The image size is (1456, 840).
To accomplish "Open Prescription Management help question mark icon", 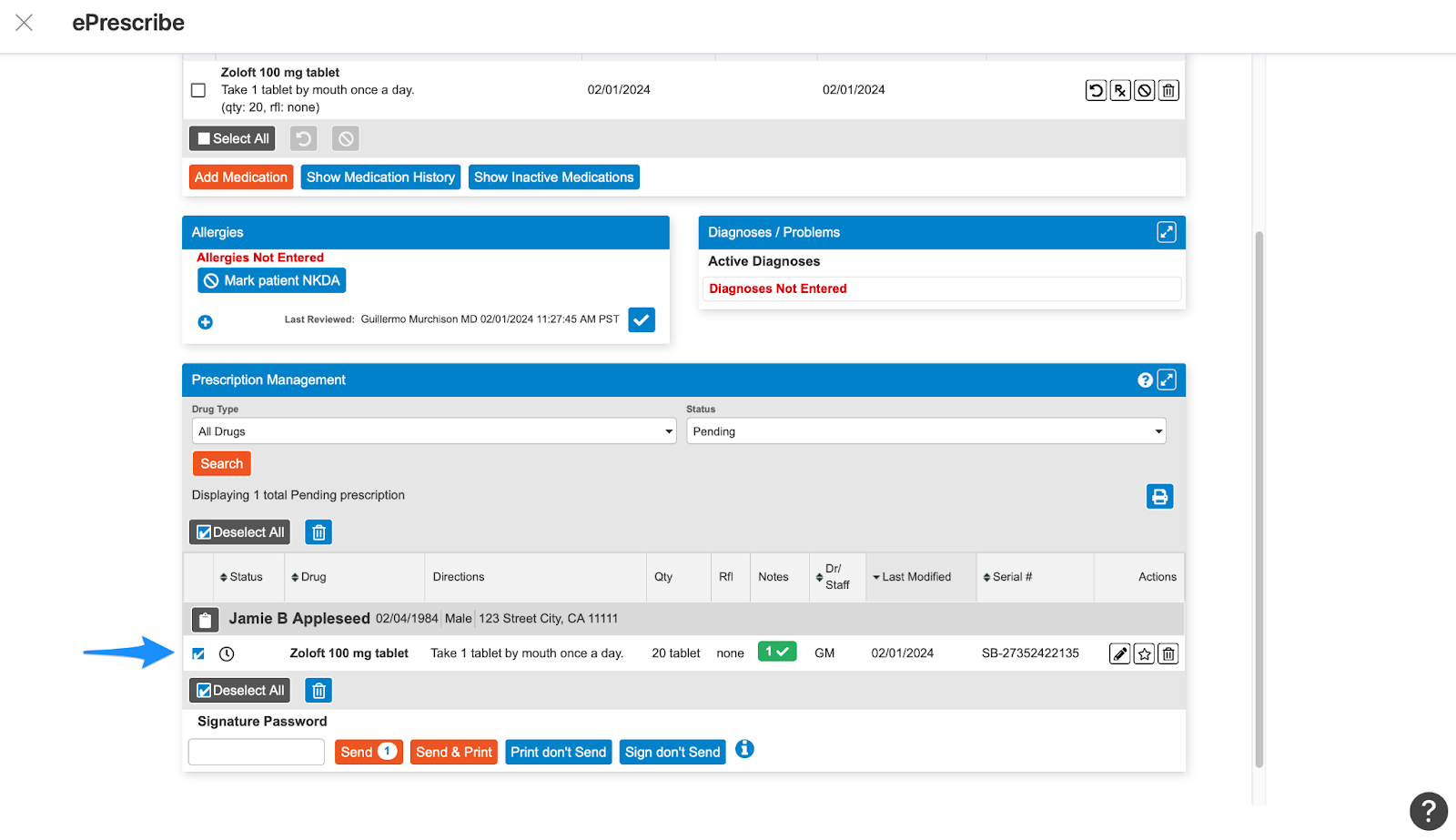I will coord(1144,380).
